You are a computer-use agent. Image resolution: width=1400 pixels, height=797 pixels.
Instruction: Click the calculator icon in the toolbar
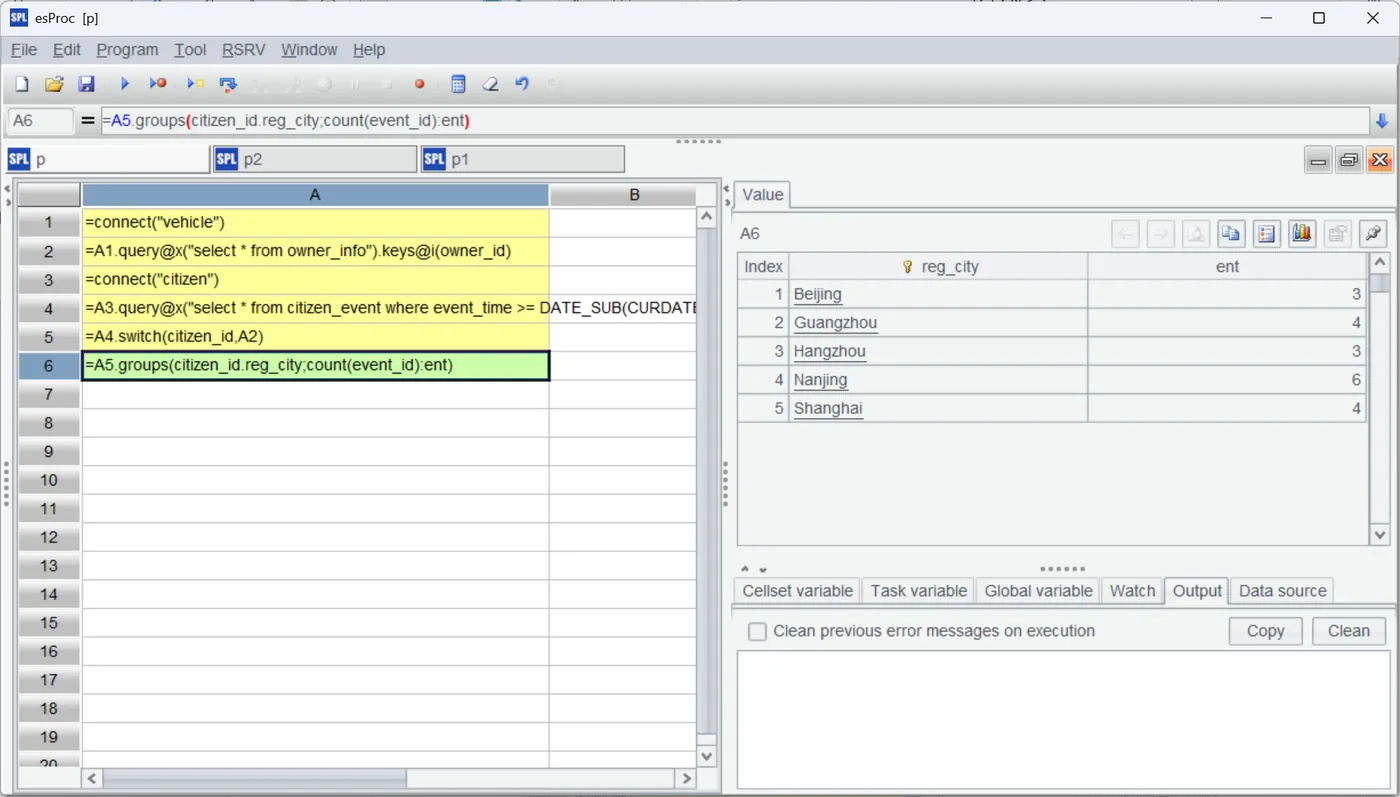458,84
